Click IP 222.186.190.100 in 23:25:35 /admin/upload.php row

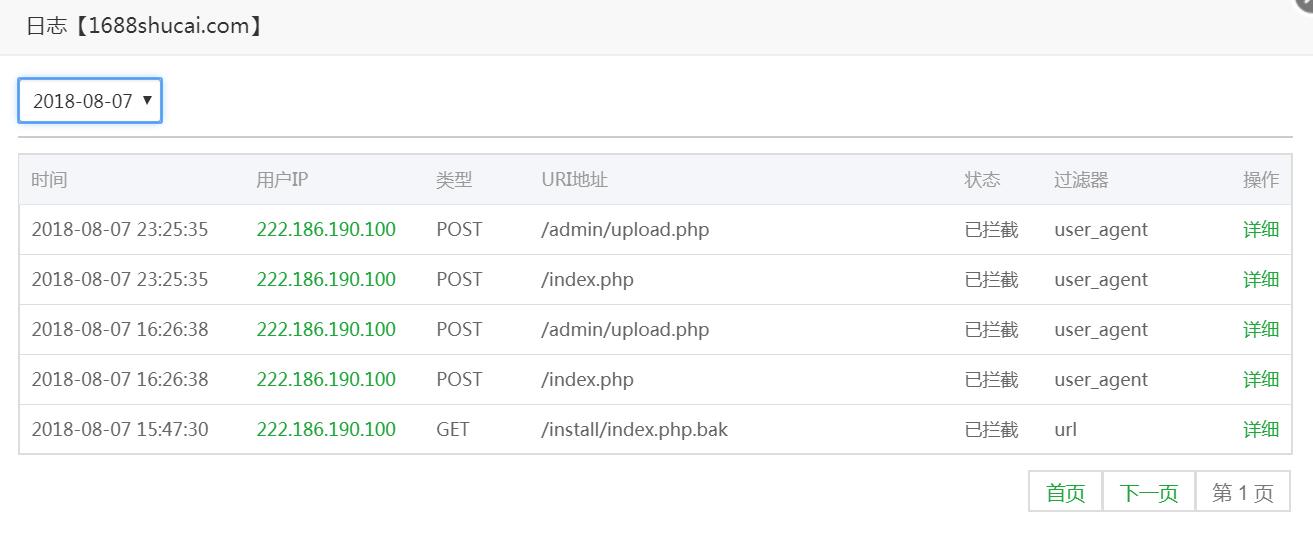[326, 229]
